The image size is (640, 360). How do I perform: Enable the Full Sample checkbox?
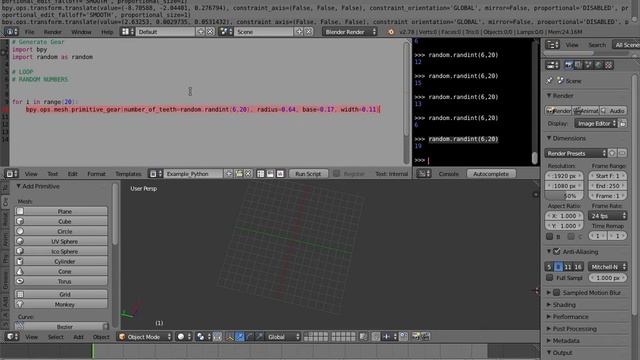(550, 278)
